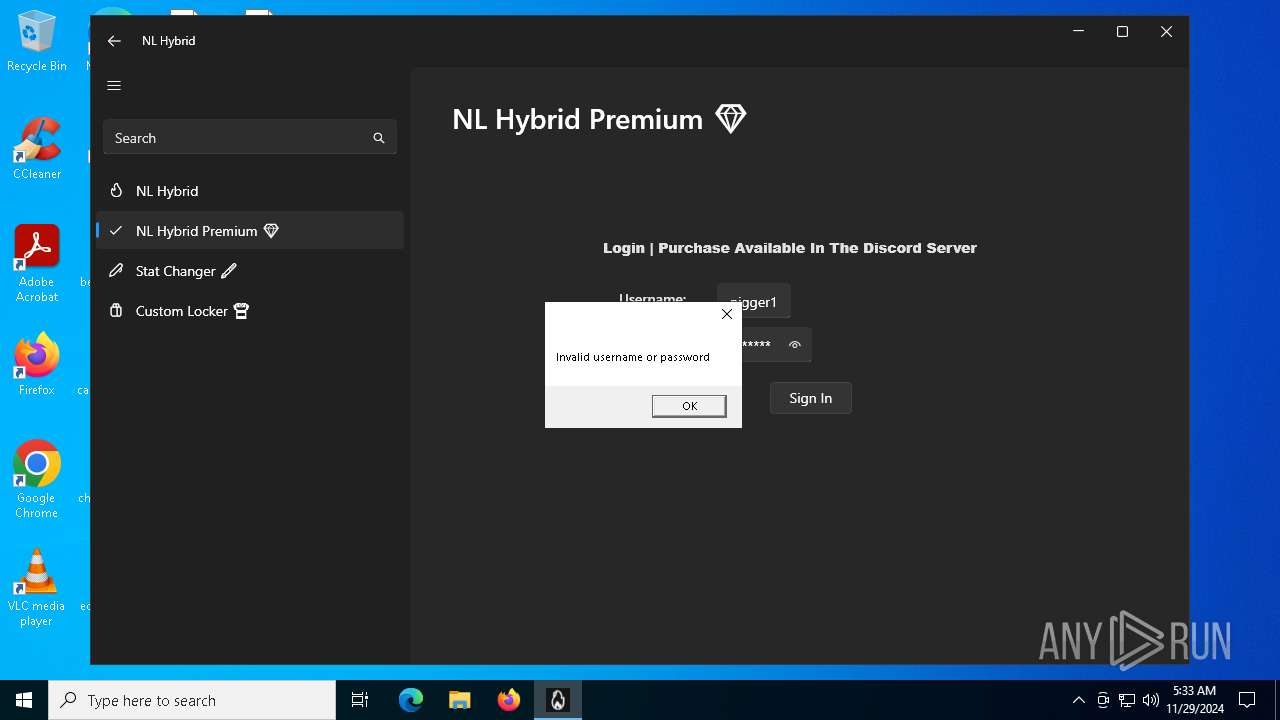This screenshot has height=720, width=1280.
Task: Open the network status tray icon
Action: tap(1127, 700)
